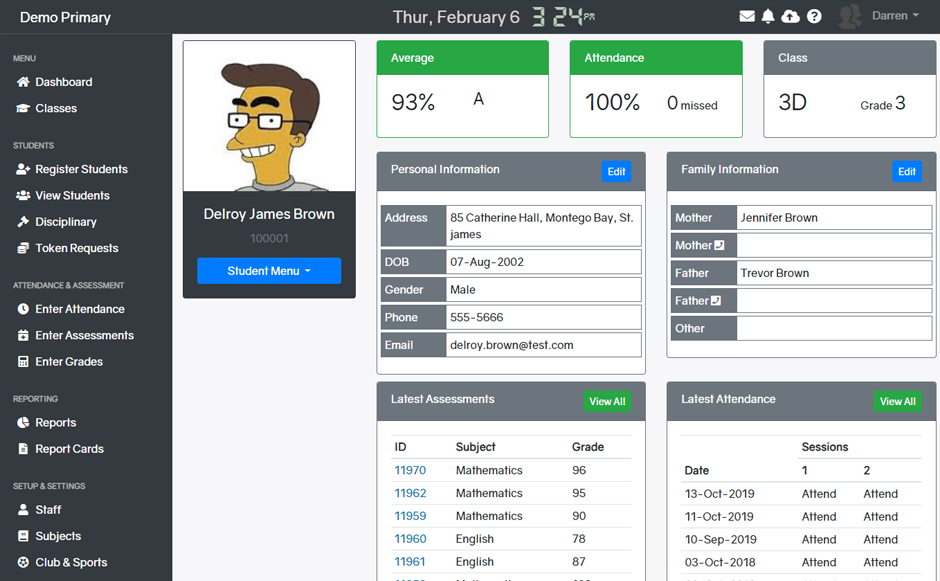940x581 pixels.
Task: Click the Demo Primary school title
Action: point(65,17)
